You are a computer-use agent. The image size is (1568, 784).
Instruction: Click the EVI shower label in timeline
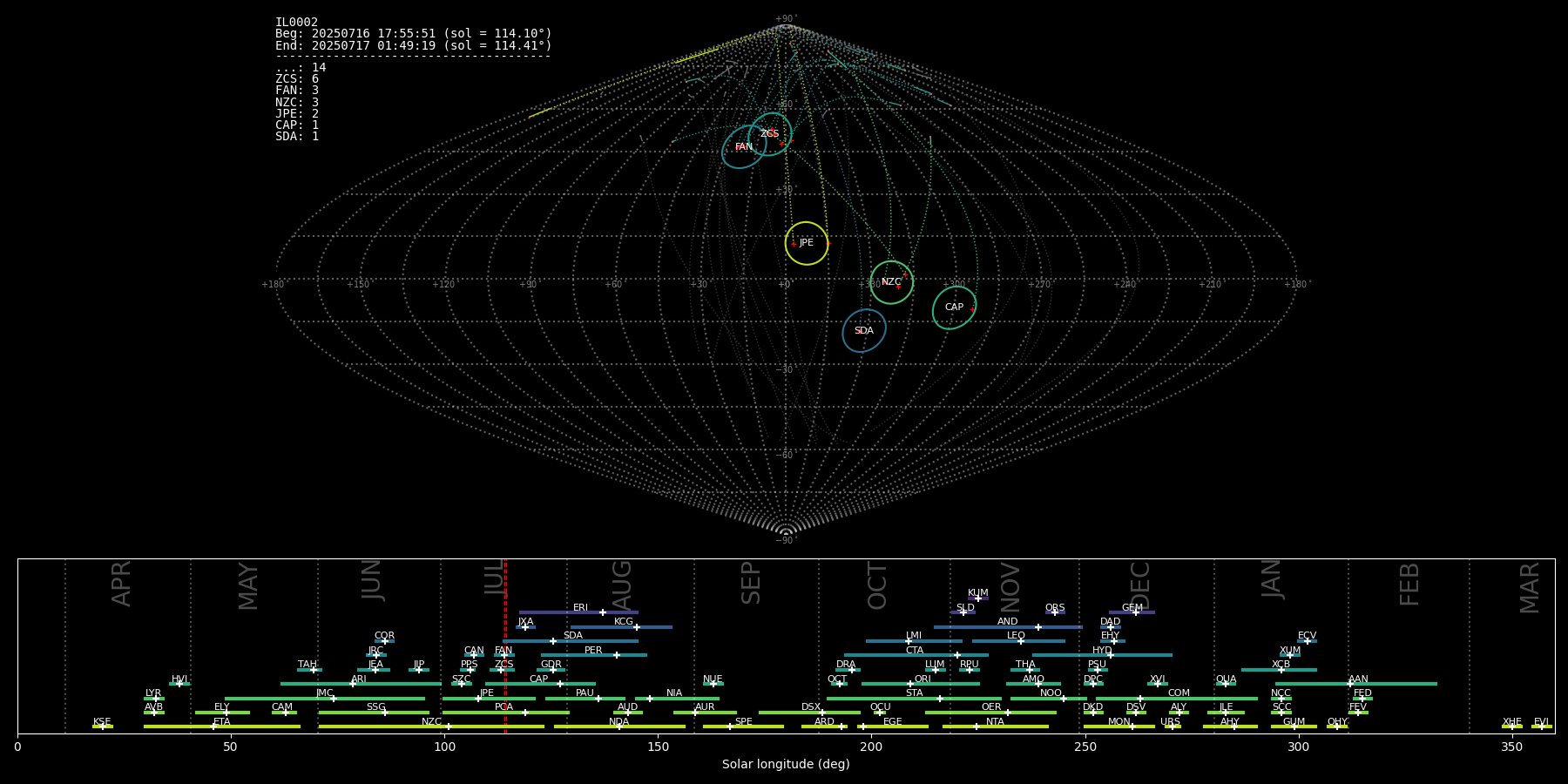click(1541, 722)
